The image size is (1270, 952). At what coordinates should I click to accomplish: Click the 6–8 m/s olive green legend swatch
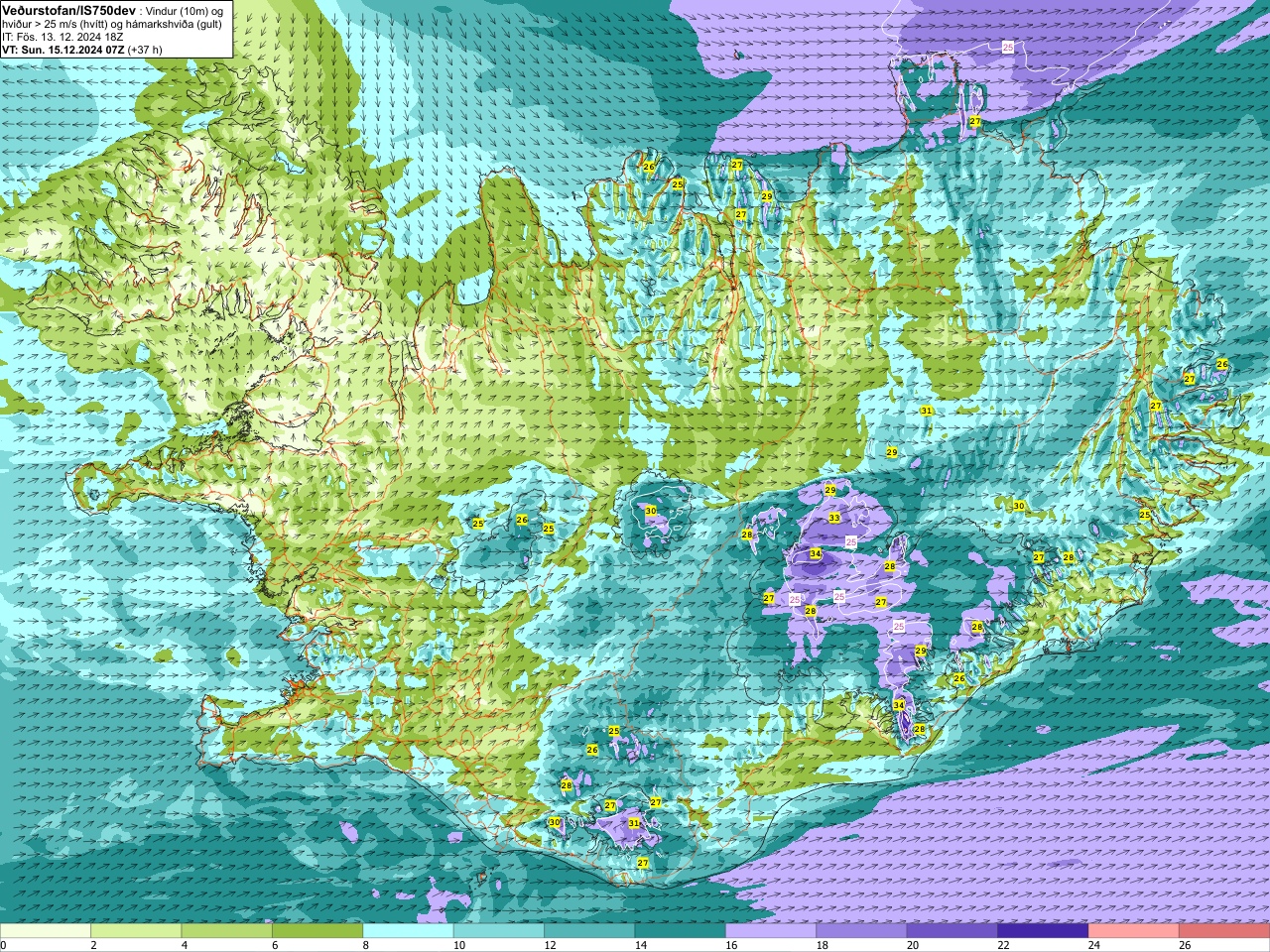tap(317, 931)
